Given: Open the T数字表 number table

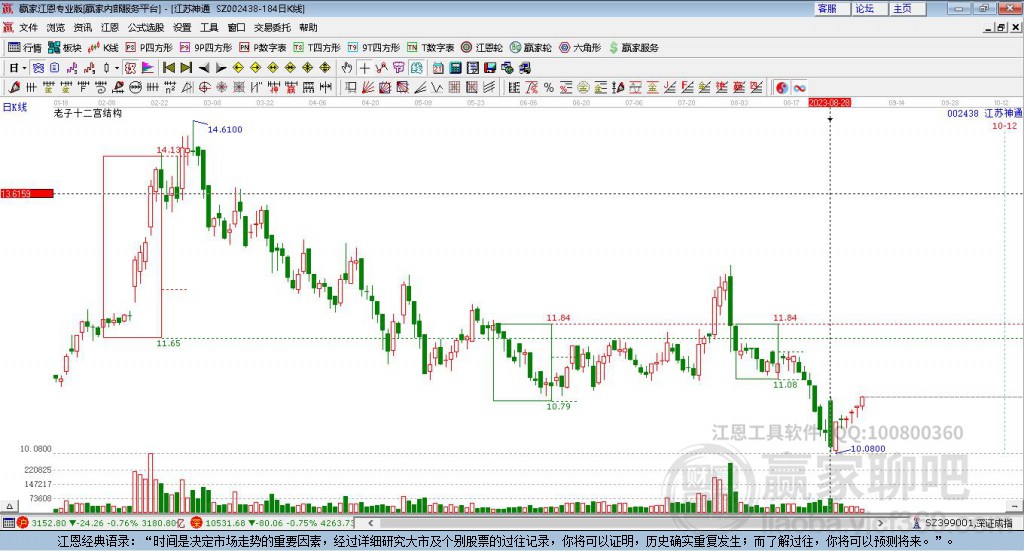Looking at the screenshot, I should click(x=430, y=48).
